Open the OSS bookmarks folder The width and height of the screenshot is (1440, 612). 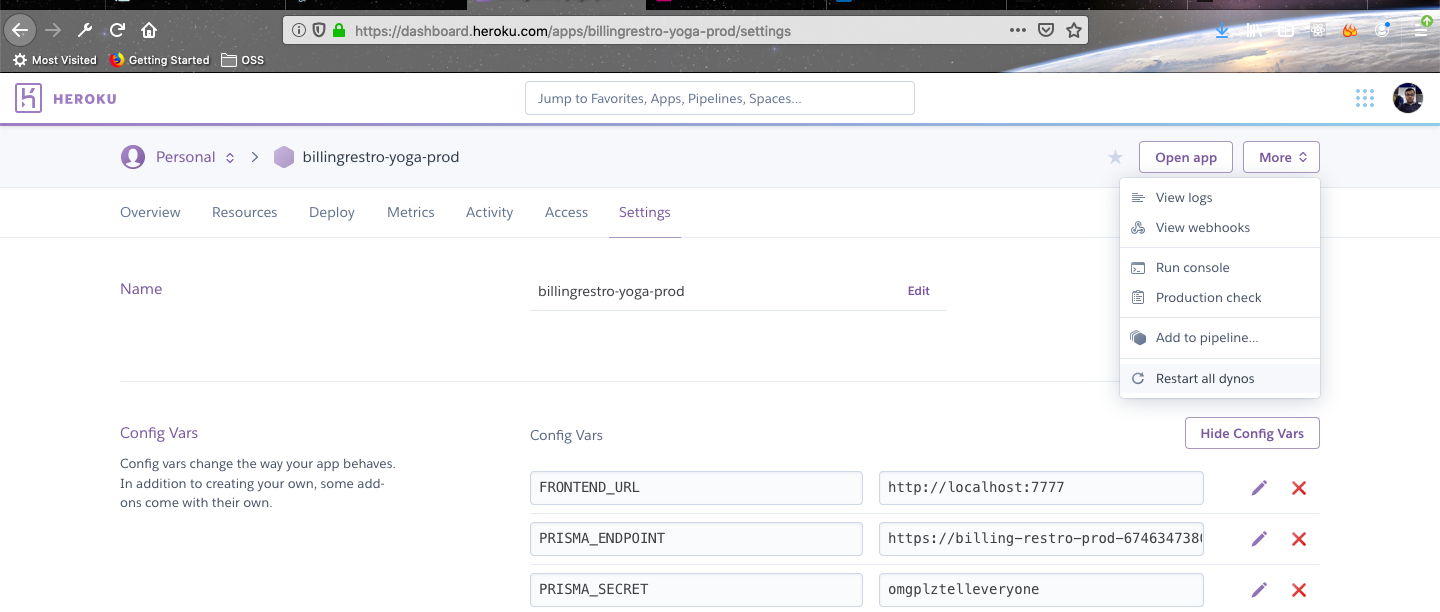243,60
